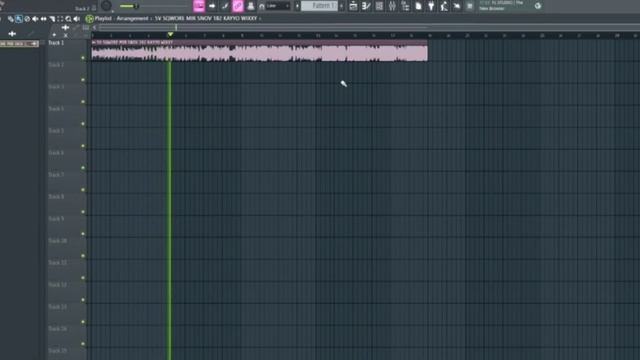Open the arrow after the playlist clip title

(260, 19)
